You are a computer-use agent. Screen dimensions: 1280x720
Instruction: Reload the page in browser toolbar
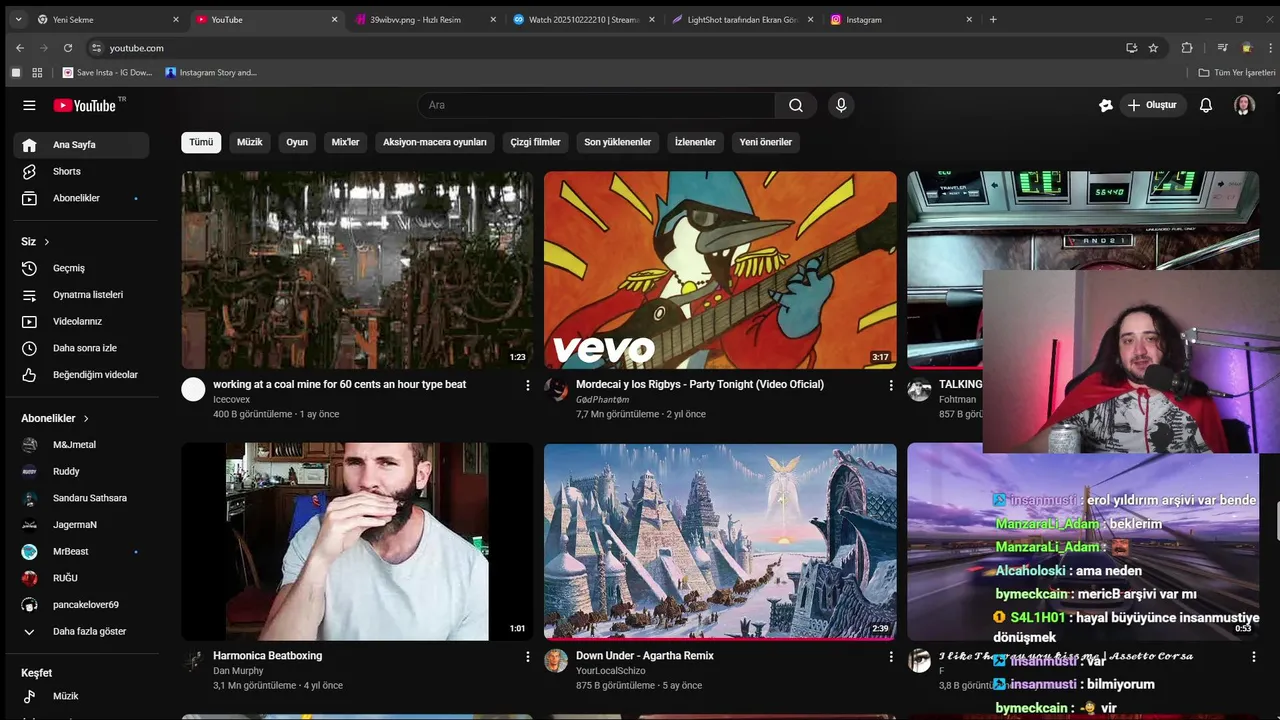[x=68, y=48]
